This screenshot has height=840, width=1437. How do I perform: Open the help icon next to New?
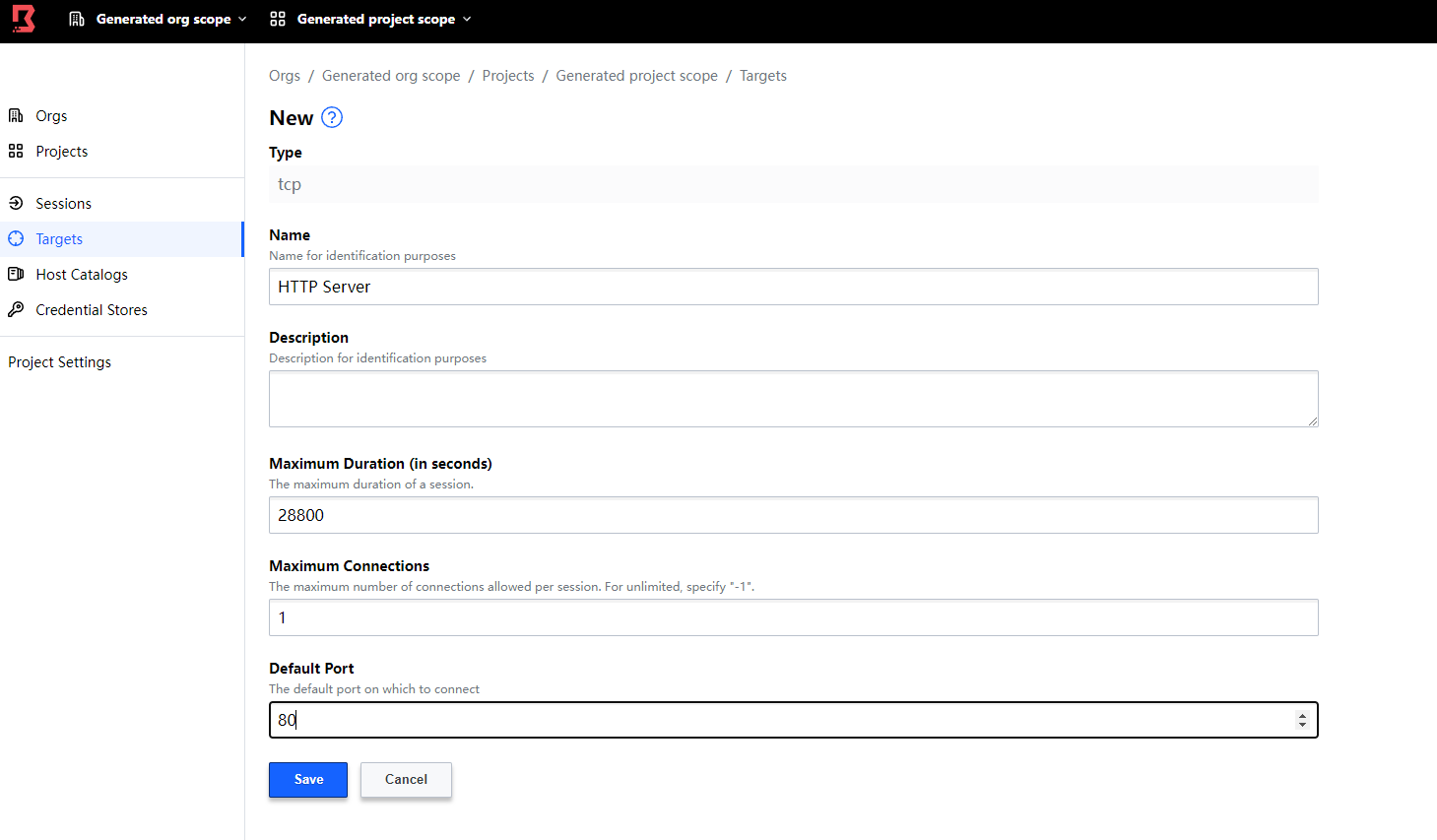332,117
